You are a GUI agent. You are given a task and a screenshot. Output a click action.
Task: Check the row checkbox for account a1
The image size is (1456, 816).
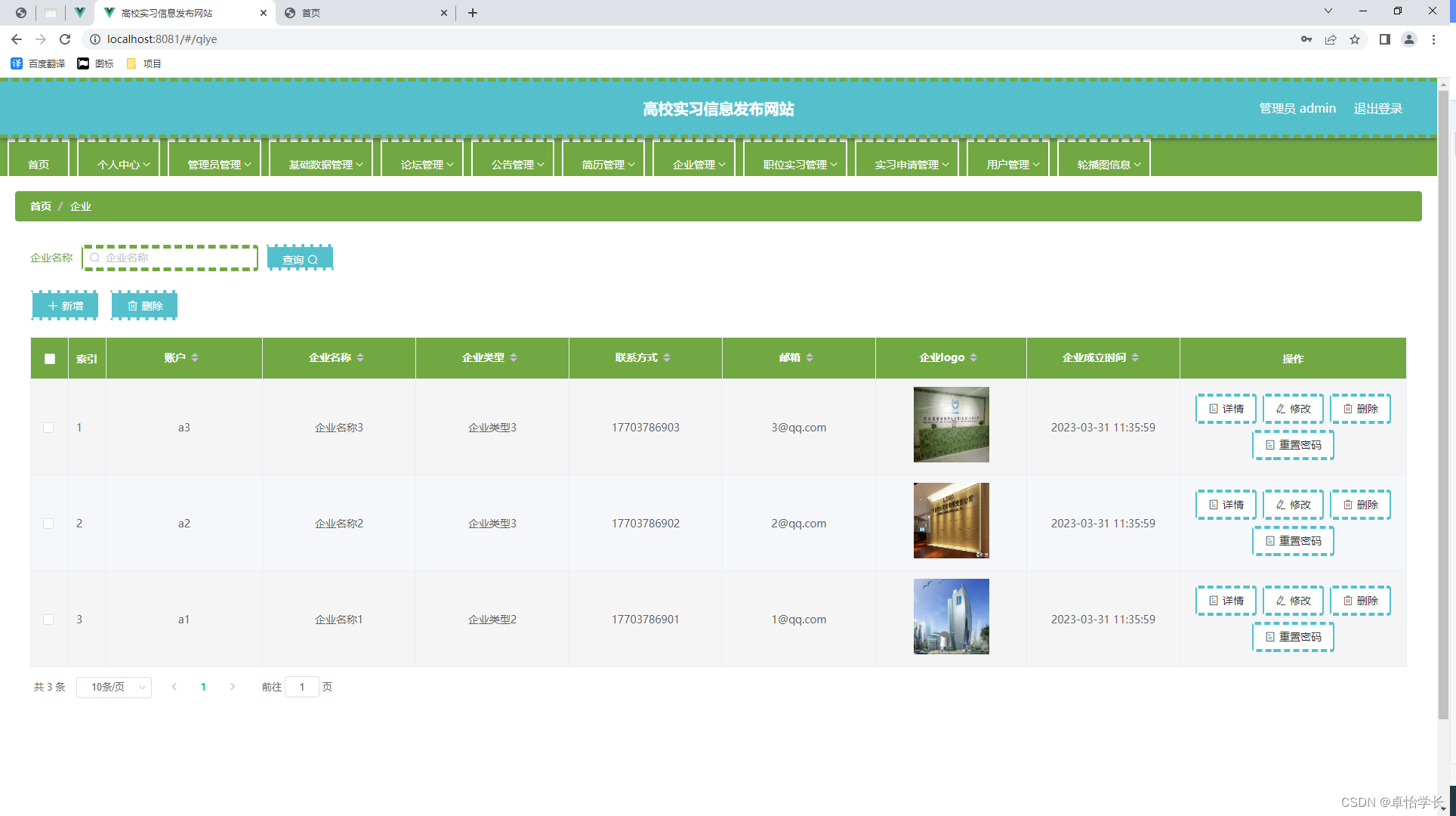(x=48, y=620)
